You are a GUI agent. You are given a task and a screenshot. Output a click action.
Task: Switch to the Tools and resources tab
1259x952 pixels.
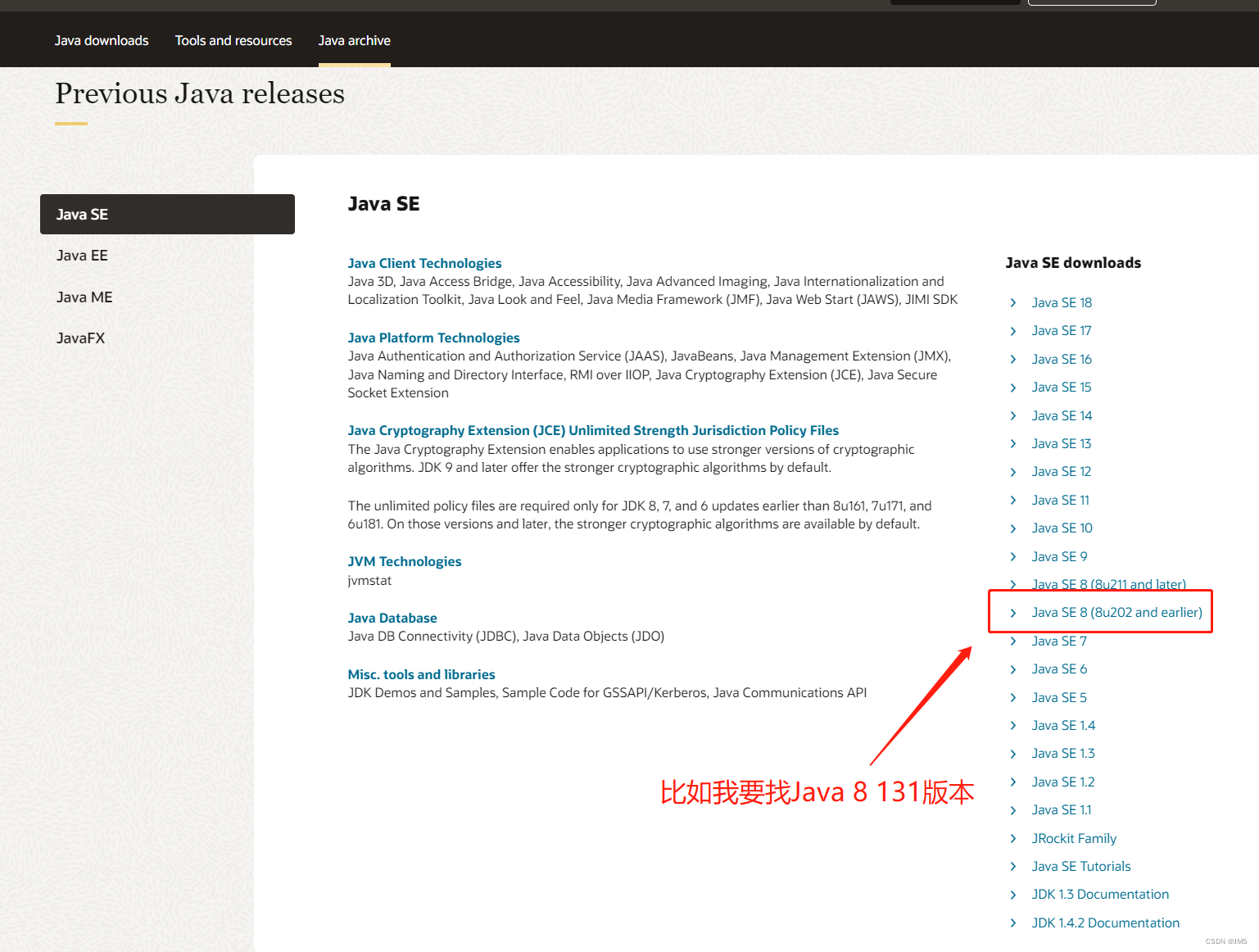click(x=233, y=39)
